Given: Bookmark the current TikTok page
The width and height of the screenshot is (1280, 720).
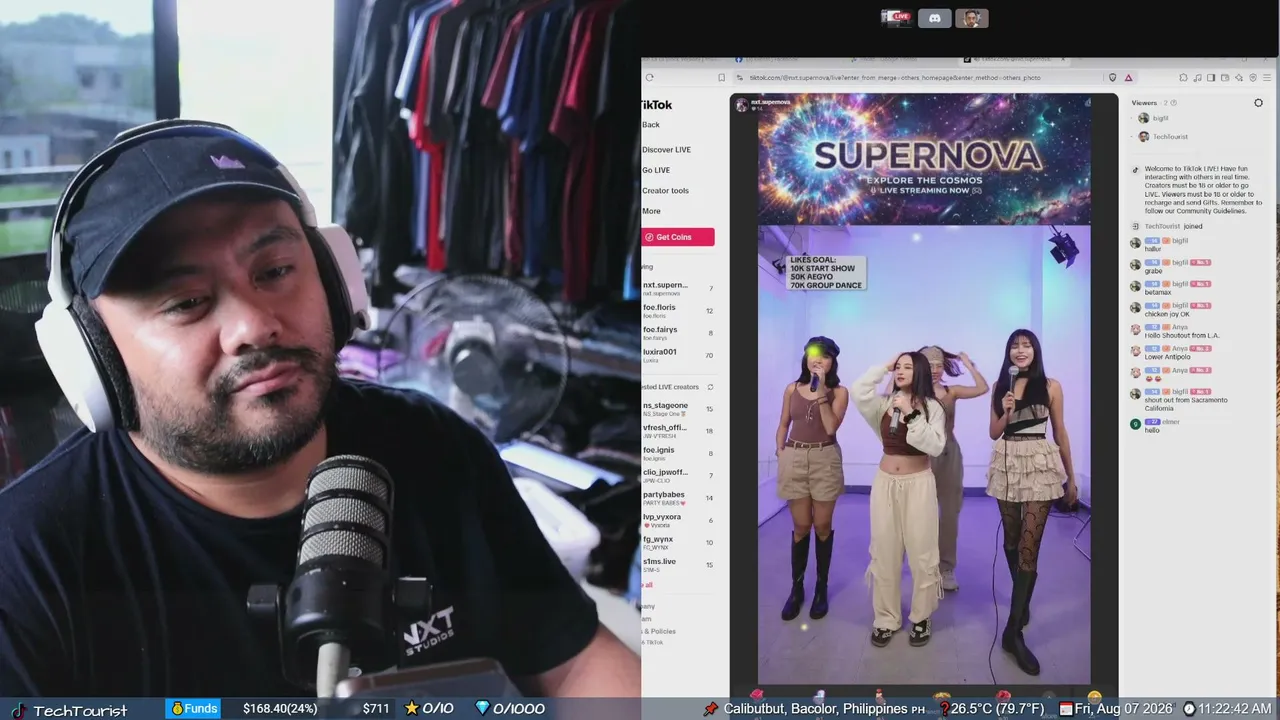Looking at the screenshot, I should coord(721,77).
